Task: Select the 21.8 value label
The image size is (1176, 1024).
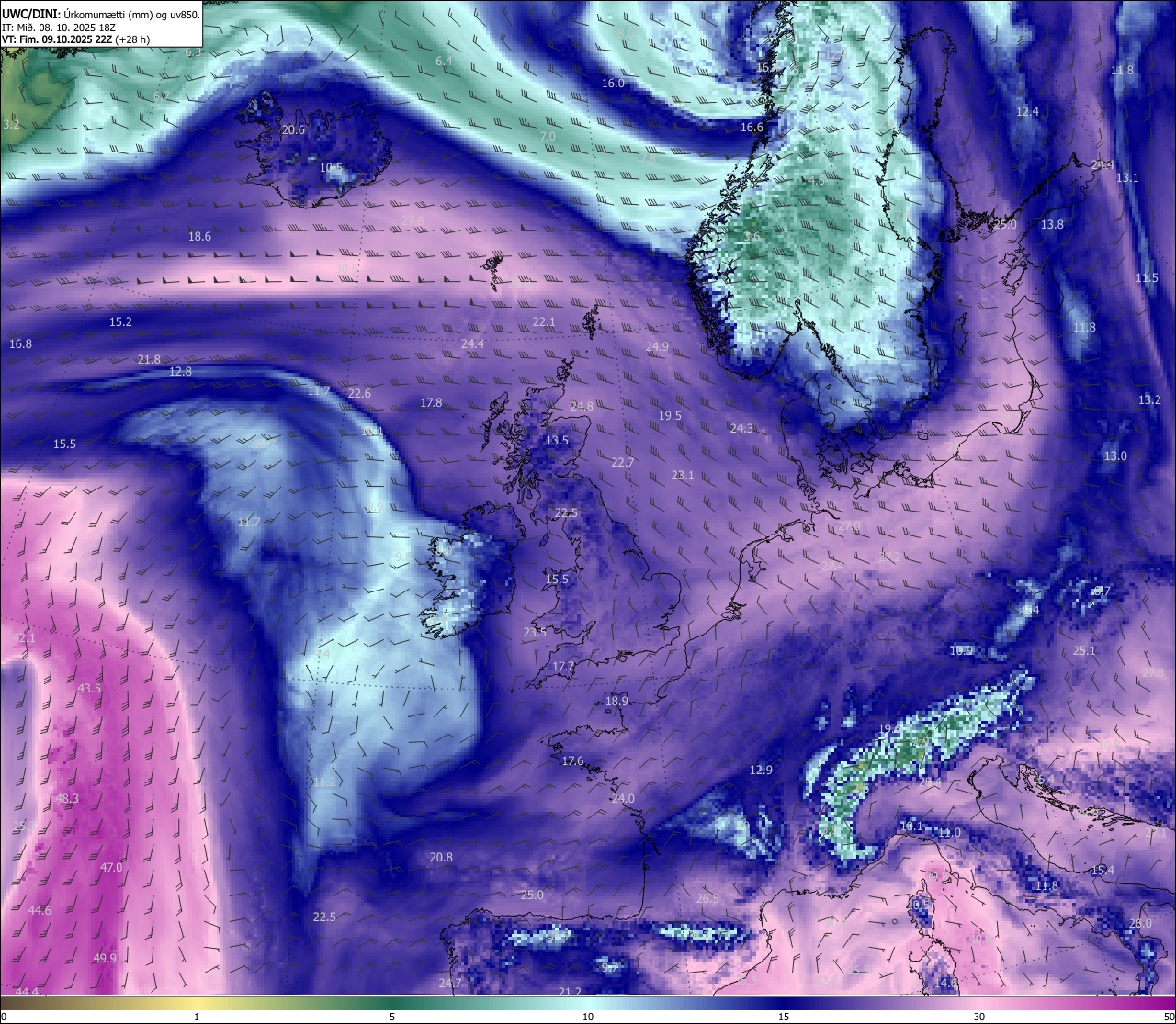Action: tap(149, 359)
